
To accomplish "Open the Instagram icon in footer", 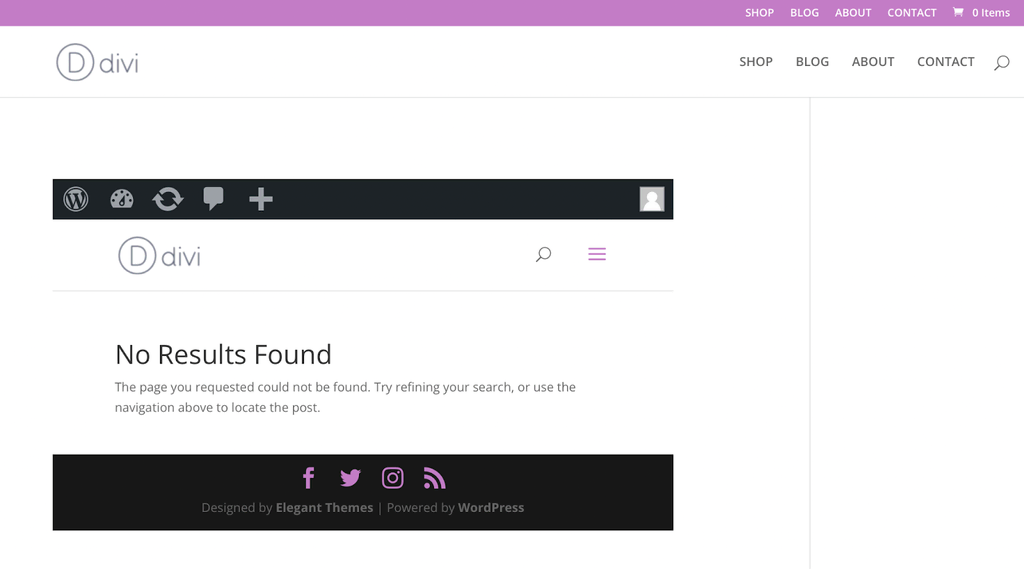I will click(x=392, y=478).
